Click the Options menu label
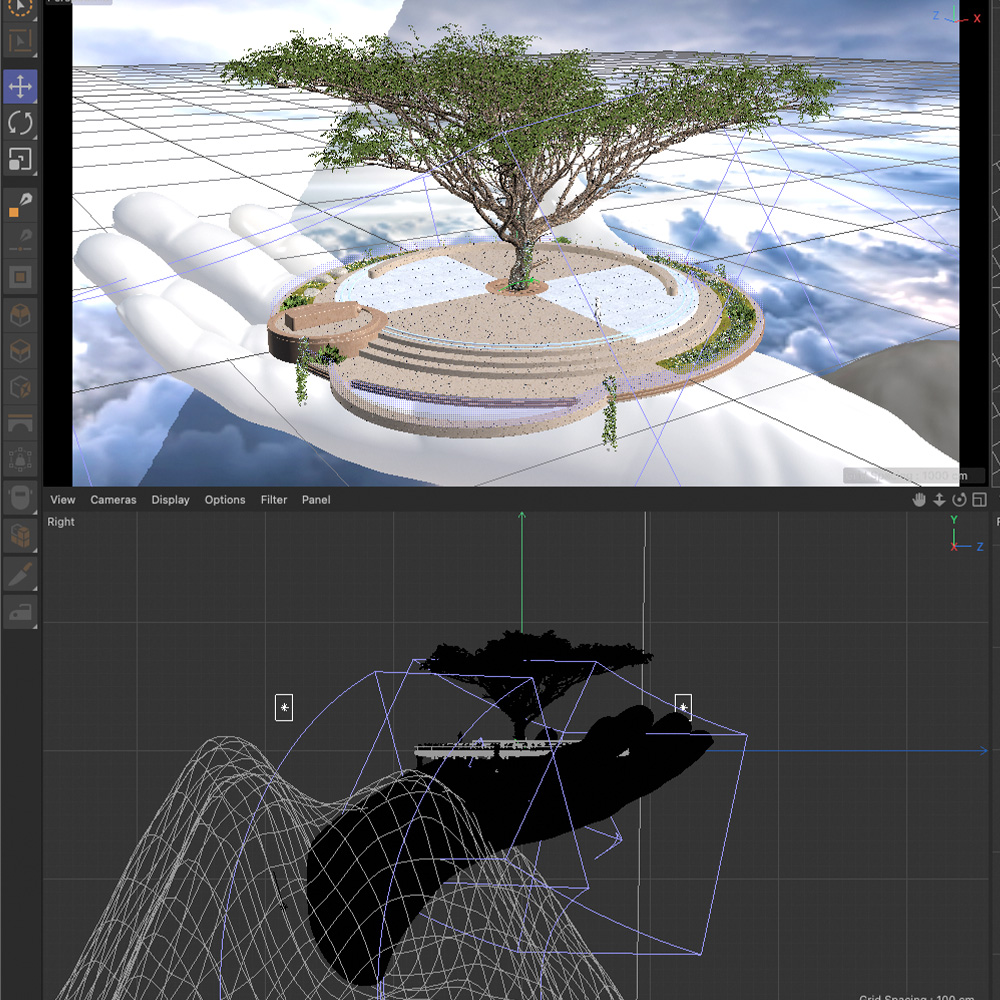This screenshot has height=1000, width=1000. (224, 499)
